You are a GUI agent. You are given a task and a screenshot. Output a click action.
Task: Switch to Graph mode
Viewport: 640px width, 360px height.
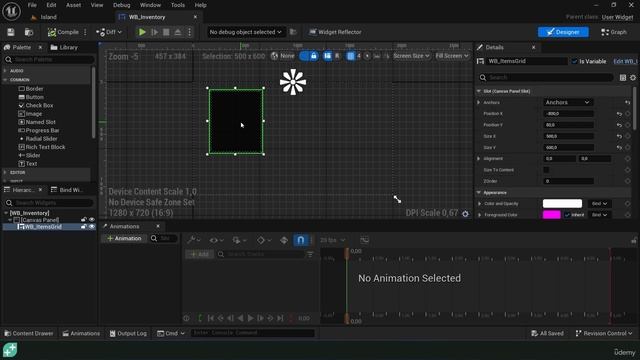click(x=613, y=32)
